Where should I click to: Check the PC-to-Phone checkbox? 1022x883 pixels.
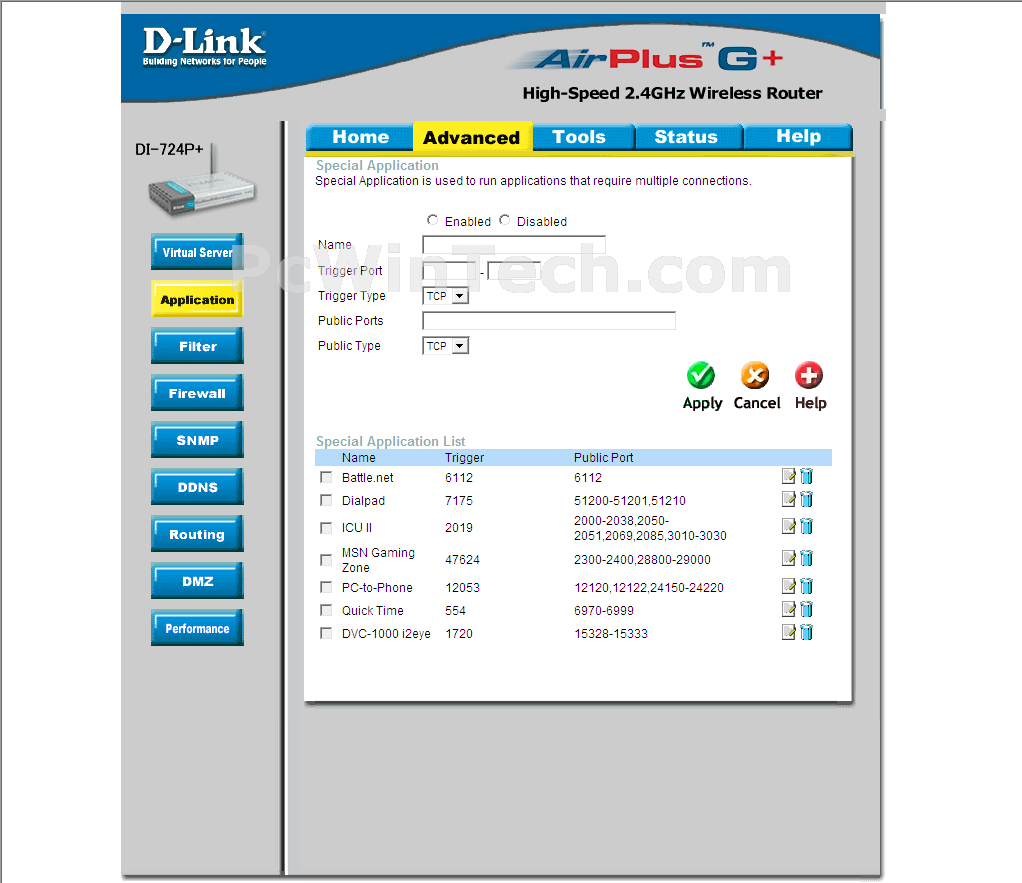click(x=327, y=588)
